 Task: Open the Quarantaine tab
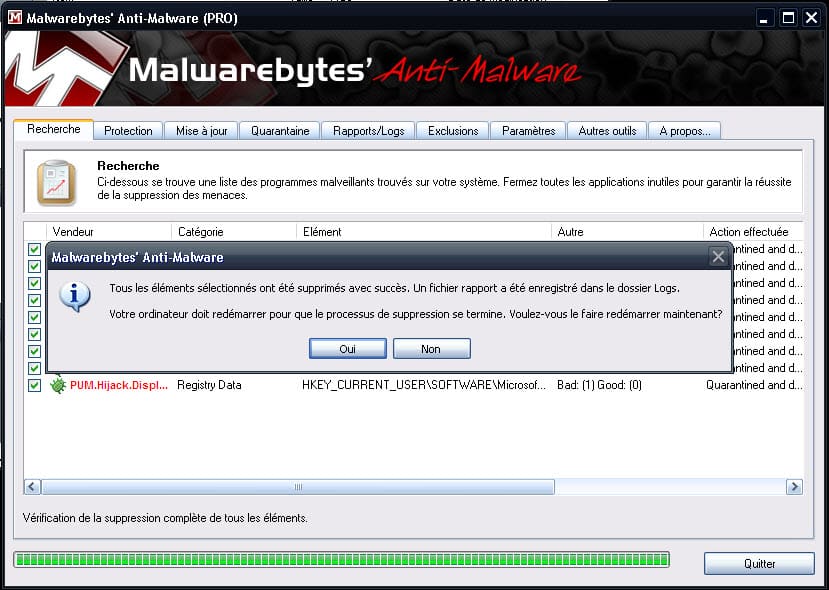(x=280, y=131)
